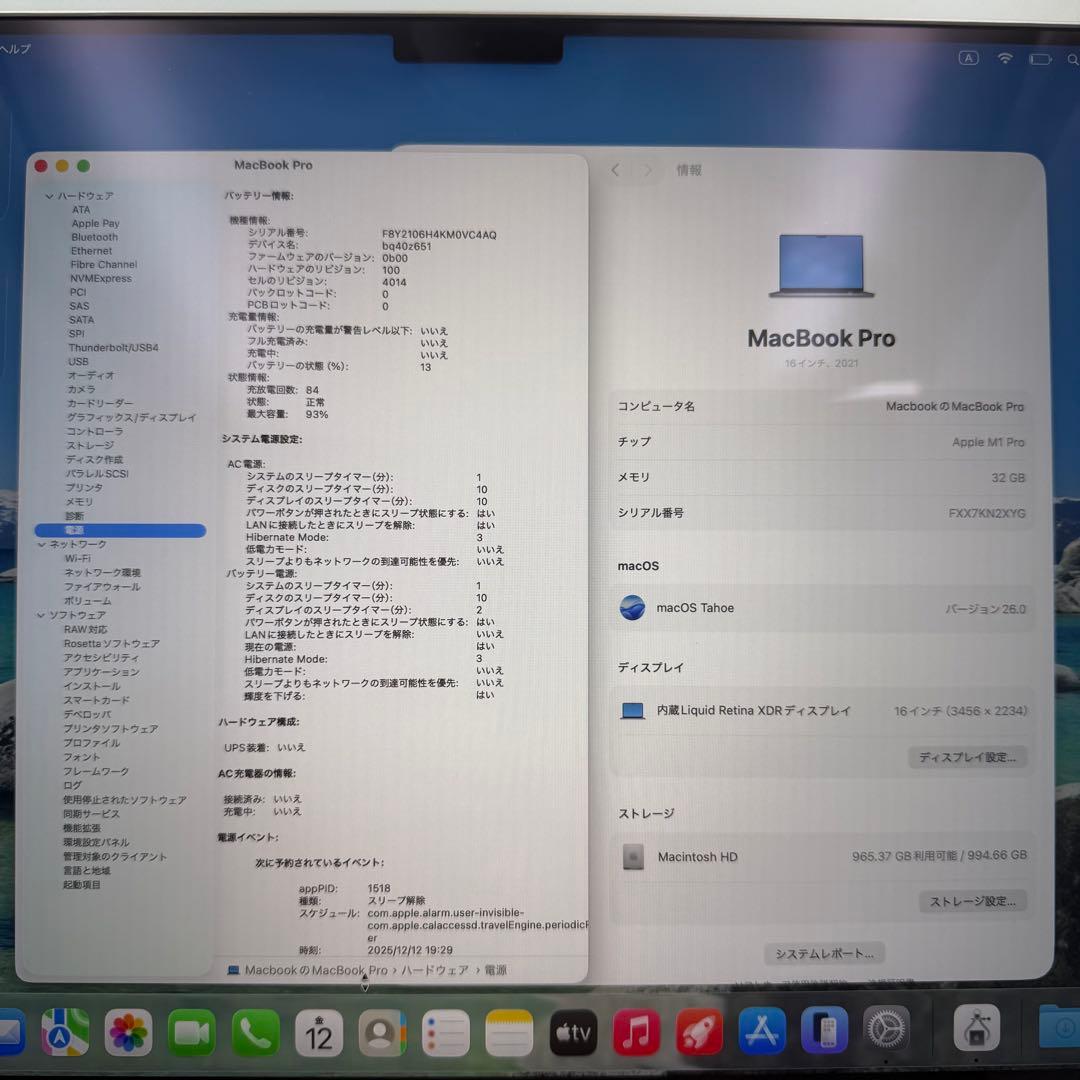Open the App Store from the Dock
Screen dimensions: 1080x1080
[x=763, y=1030]
